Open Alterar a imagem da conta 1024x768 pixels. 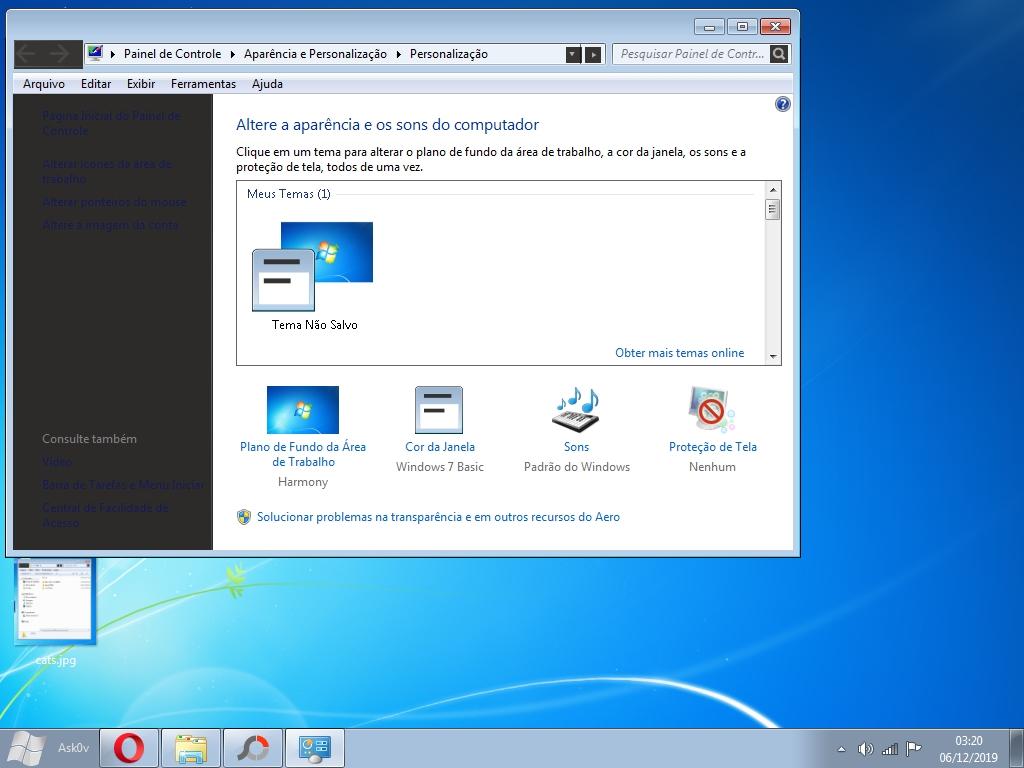click(x=110, y=225)
